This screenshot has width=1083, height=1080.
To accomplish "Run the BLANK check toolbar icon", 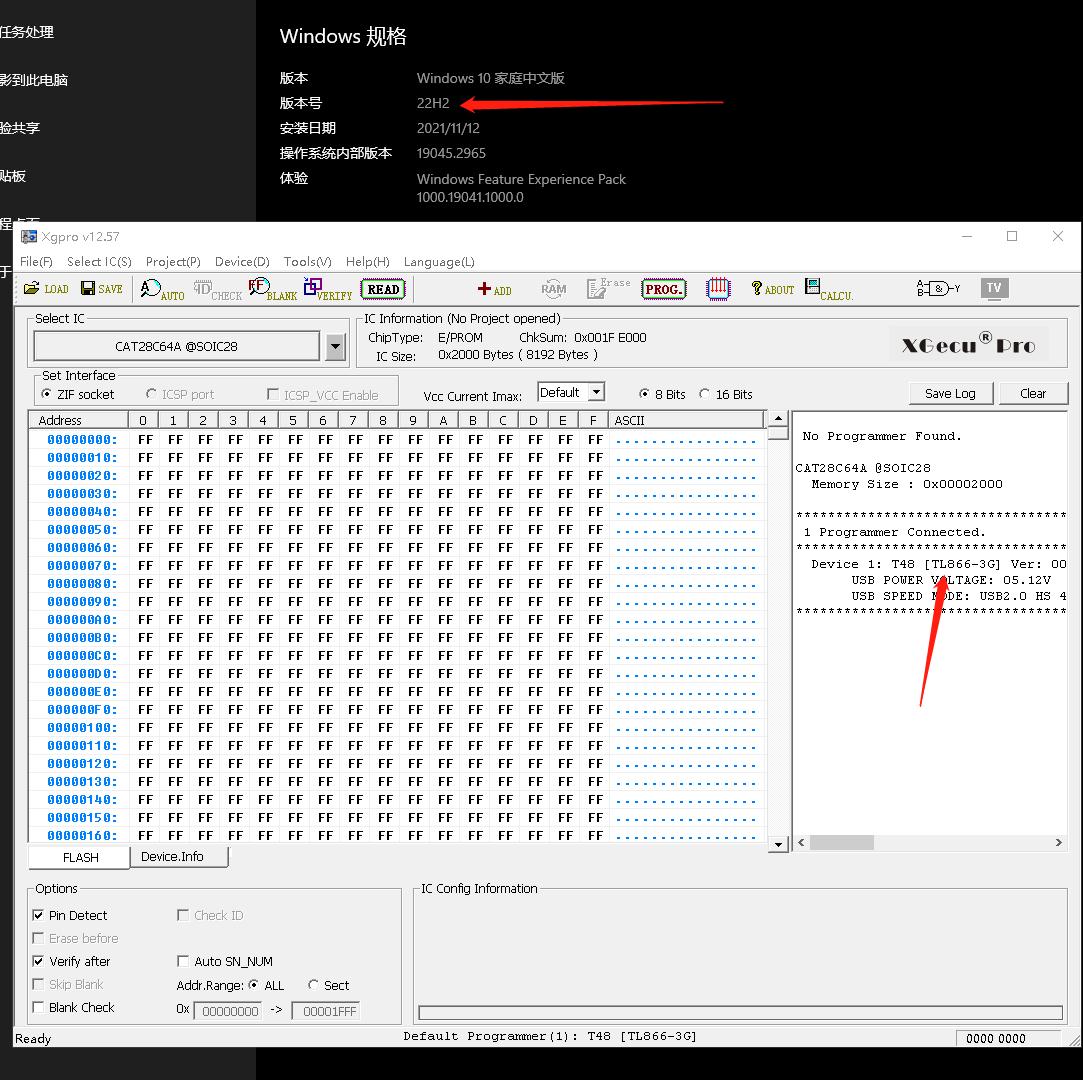I will coord(272,290).
